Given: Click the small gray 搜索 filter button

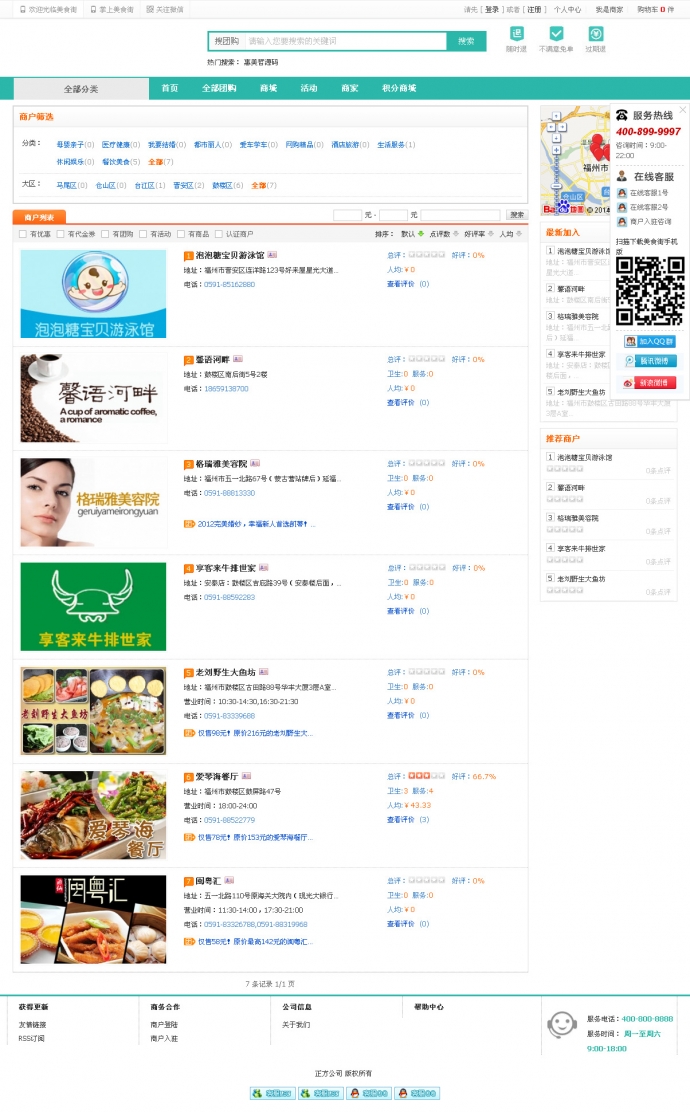Looking at the screenshot, I should click(517, 215).
